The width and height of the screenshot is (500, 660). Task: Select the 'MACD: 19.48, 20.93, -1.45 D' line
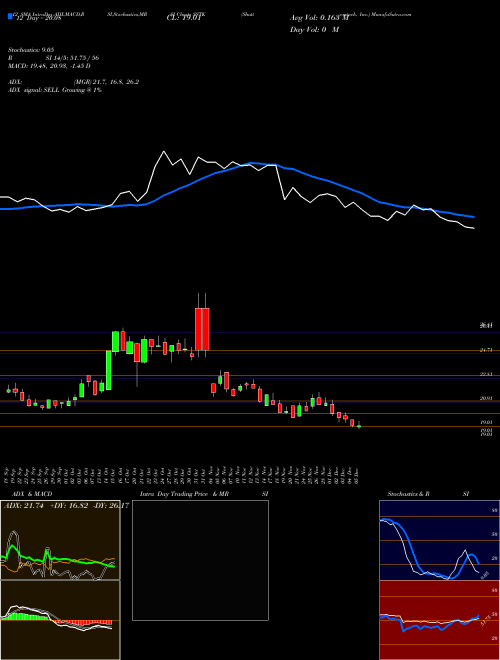[49, 66]
